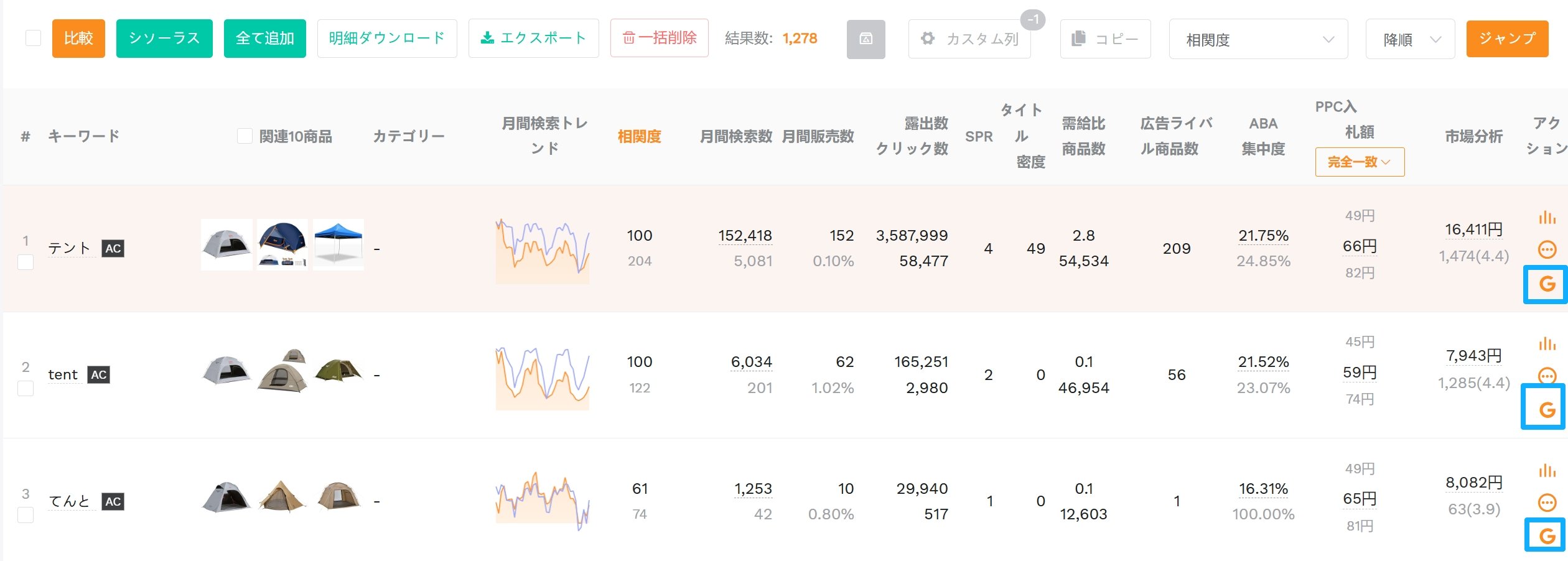The image size is (1568, 561).
Task: Click the シソーラス button
Action: tap(164, 39)
